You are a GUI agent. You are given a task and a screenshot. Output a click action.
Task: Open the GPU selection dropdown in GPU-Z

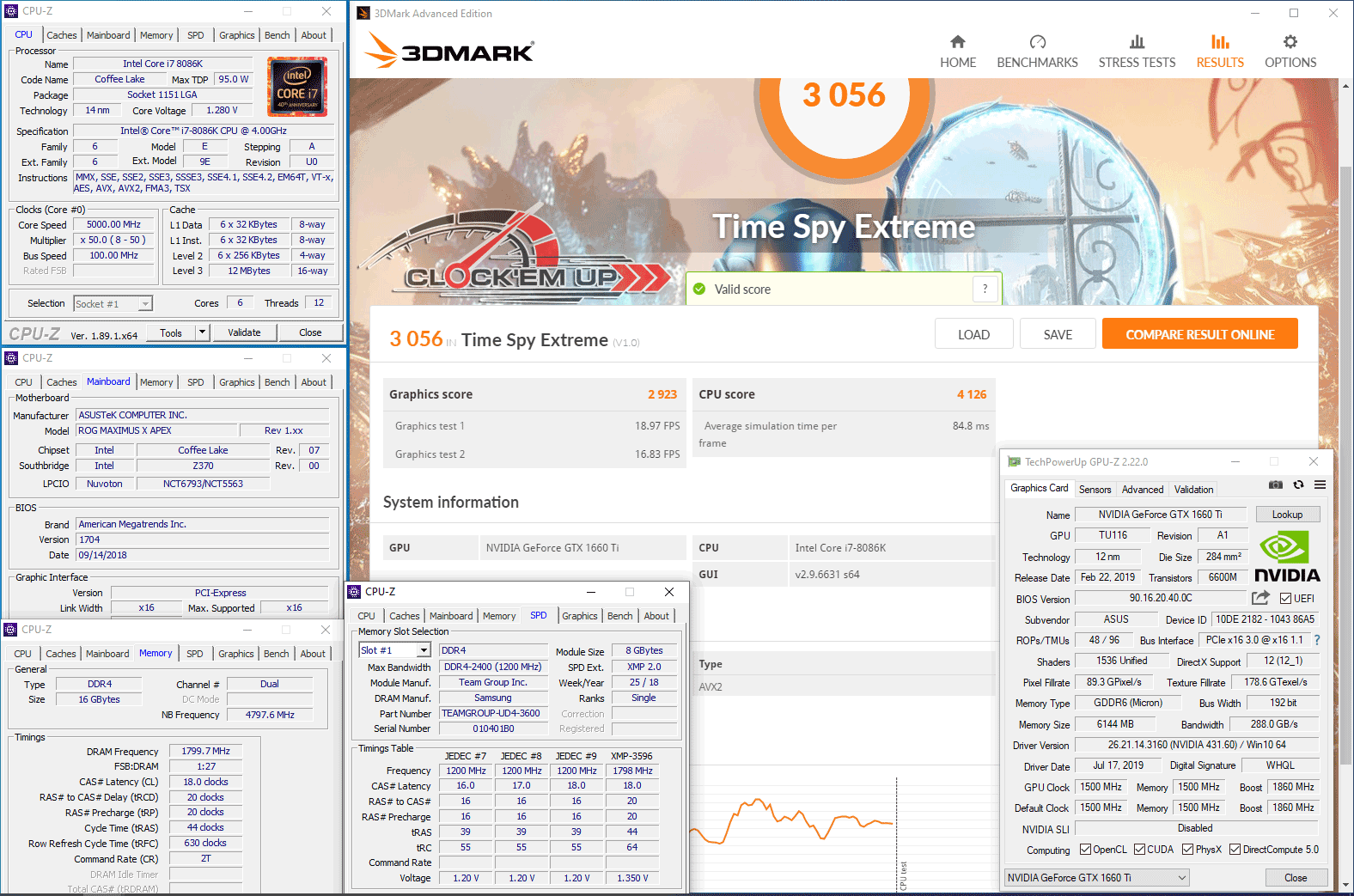(1097, 878)
